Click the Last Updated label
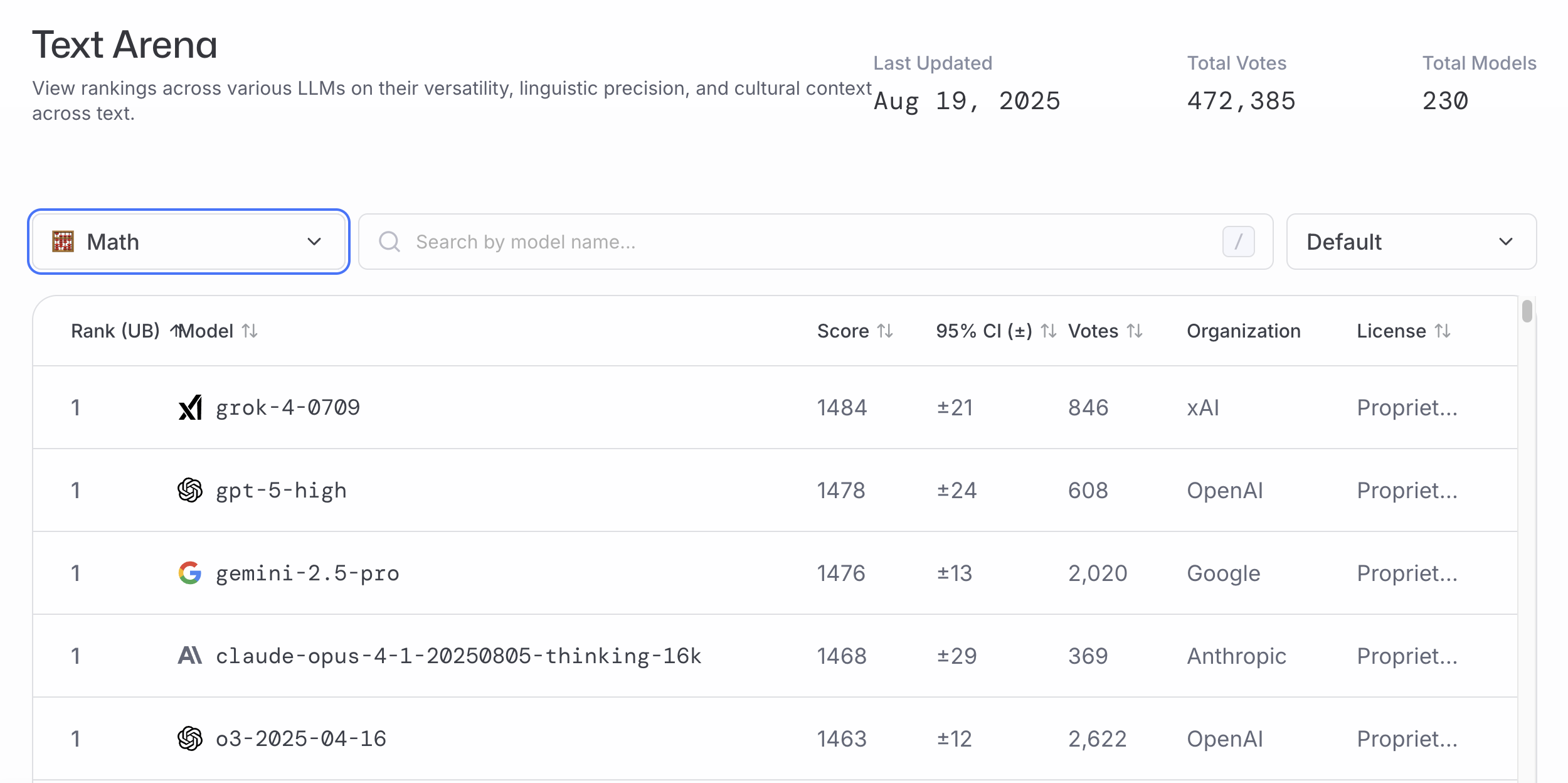The height and width of the screenshot is (783, 1568). (x=933, y=63)
